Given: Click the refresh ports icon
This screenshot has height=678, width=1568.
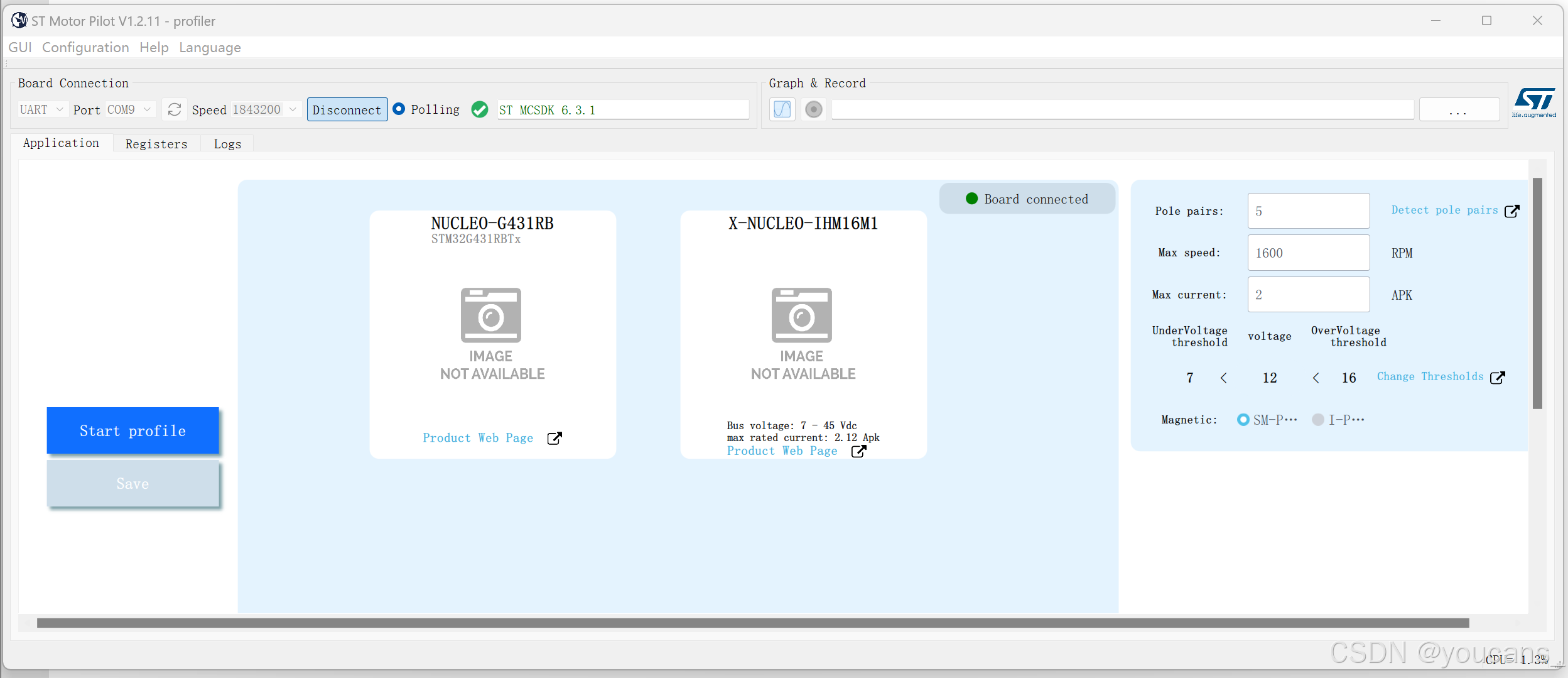Looking at the screenshot, I should pos(175,109).
